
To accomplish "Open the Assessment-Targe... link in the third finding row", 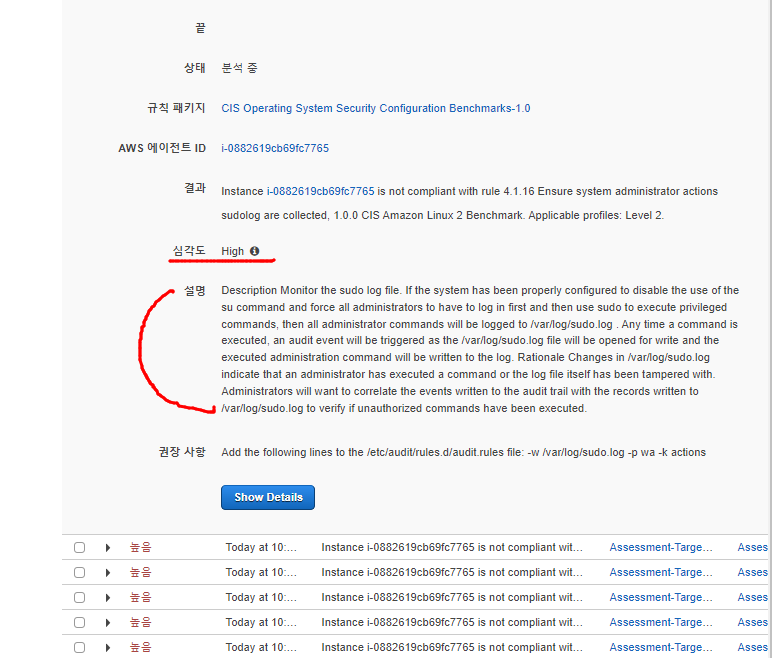I will pos(661,597).
